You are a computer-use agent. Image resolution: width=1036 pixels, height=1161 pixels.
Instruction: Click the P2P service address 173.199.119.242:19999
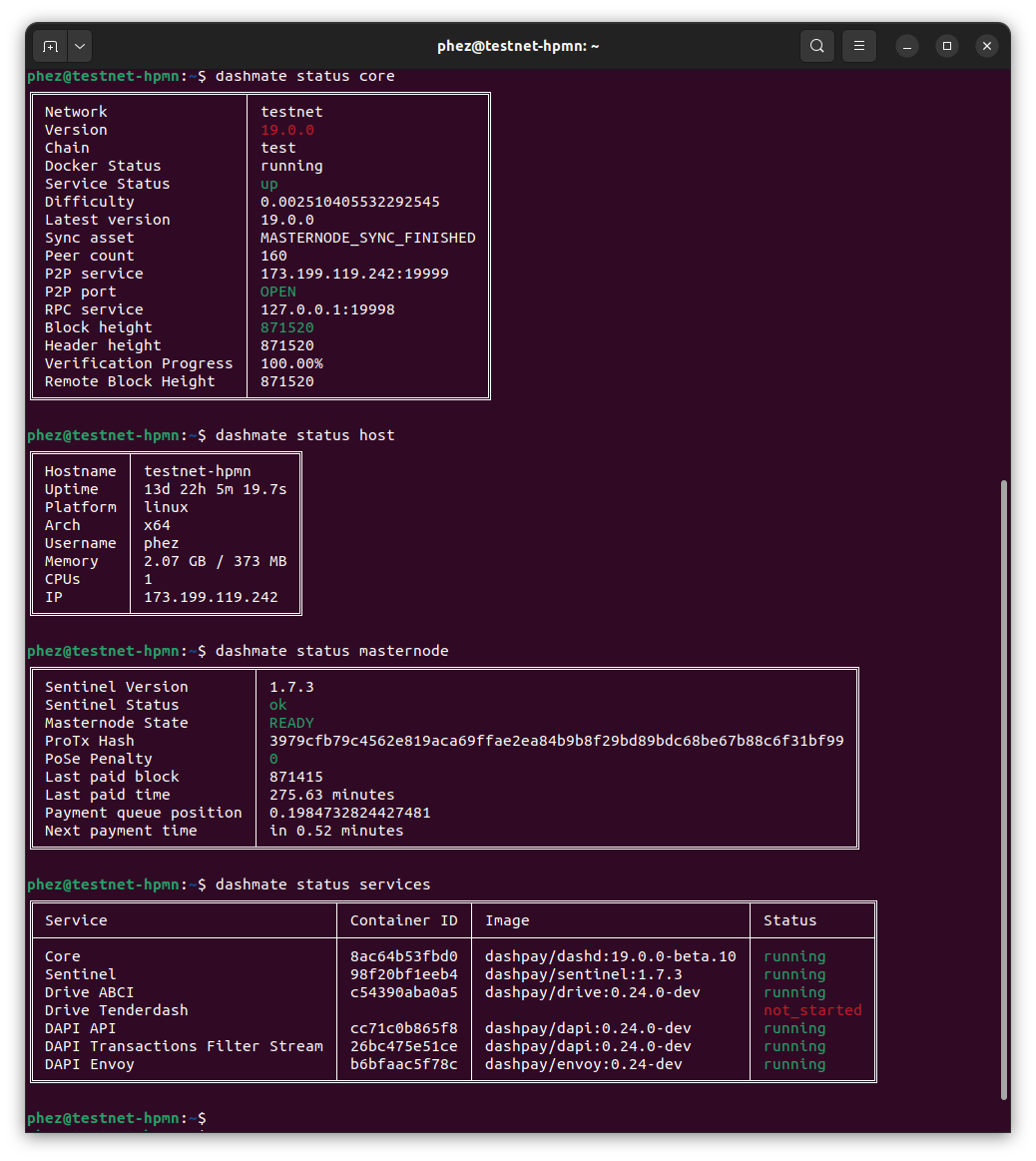pyautogui.click(x=353, y=274)
